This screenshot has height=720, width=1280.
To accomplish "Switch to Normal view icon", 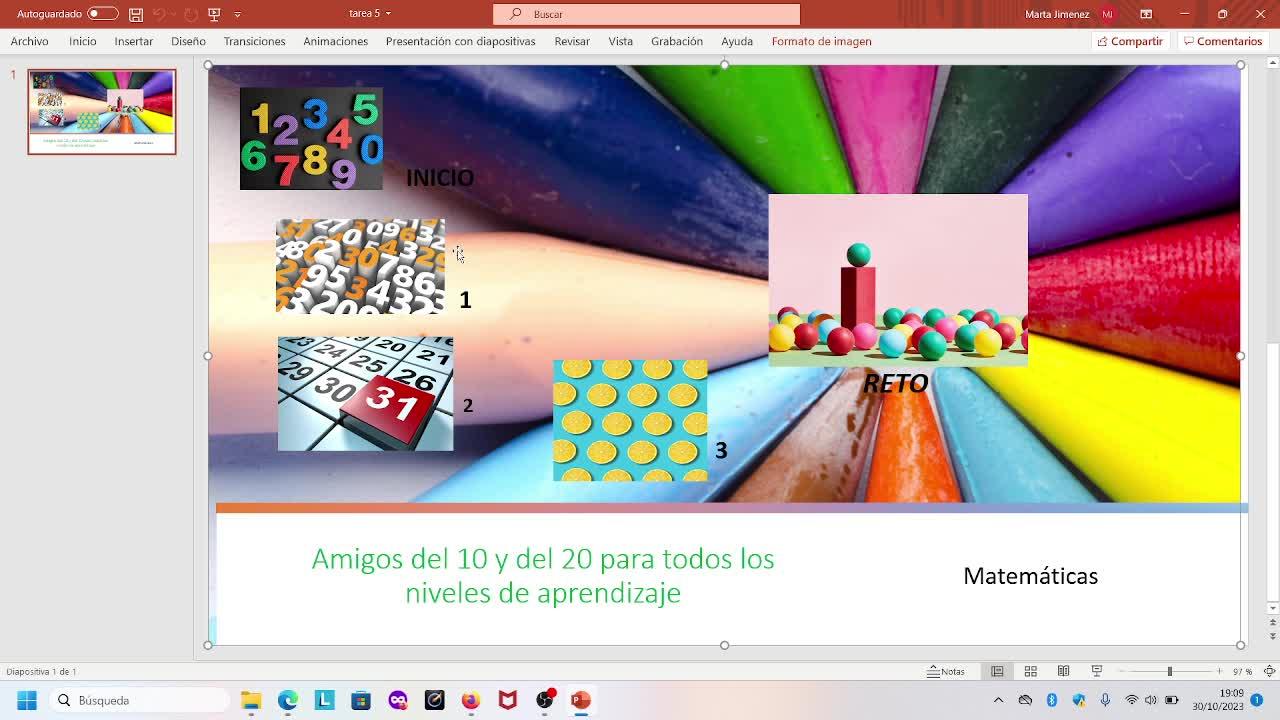I will coord(997,672).
